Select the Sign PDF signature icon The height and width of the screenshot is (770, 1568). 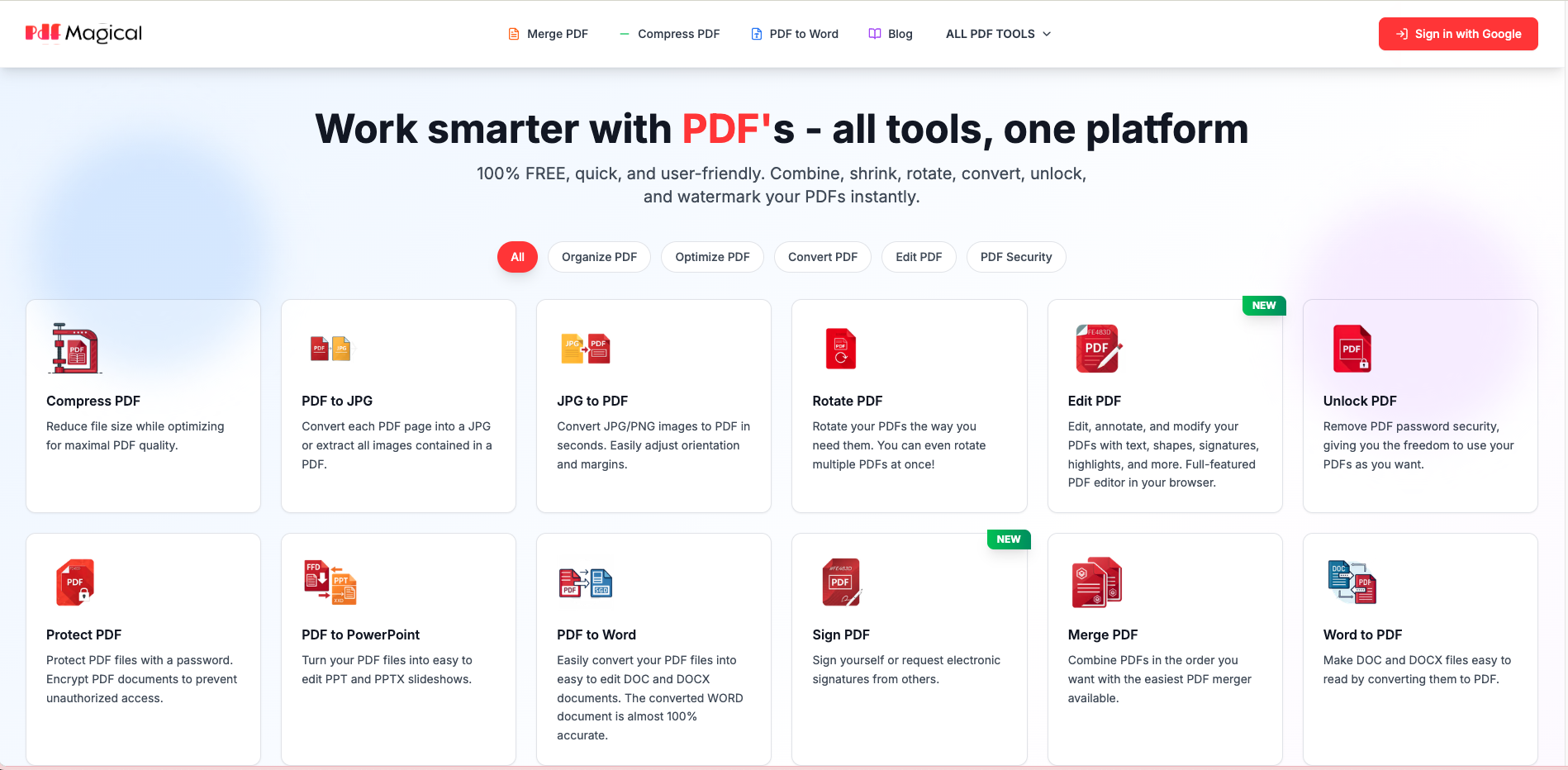pos(841,582)
